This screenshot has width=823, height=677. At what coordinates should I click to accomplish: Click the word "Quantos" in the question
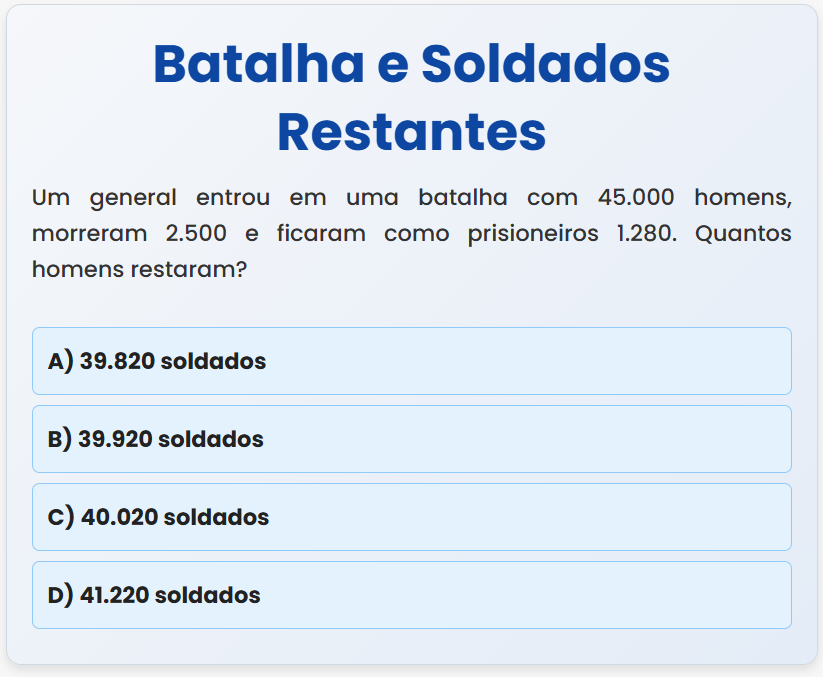click(x=743, y=234)
